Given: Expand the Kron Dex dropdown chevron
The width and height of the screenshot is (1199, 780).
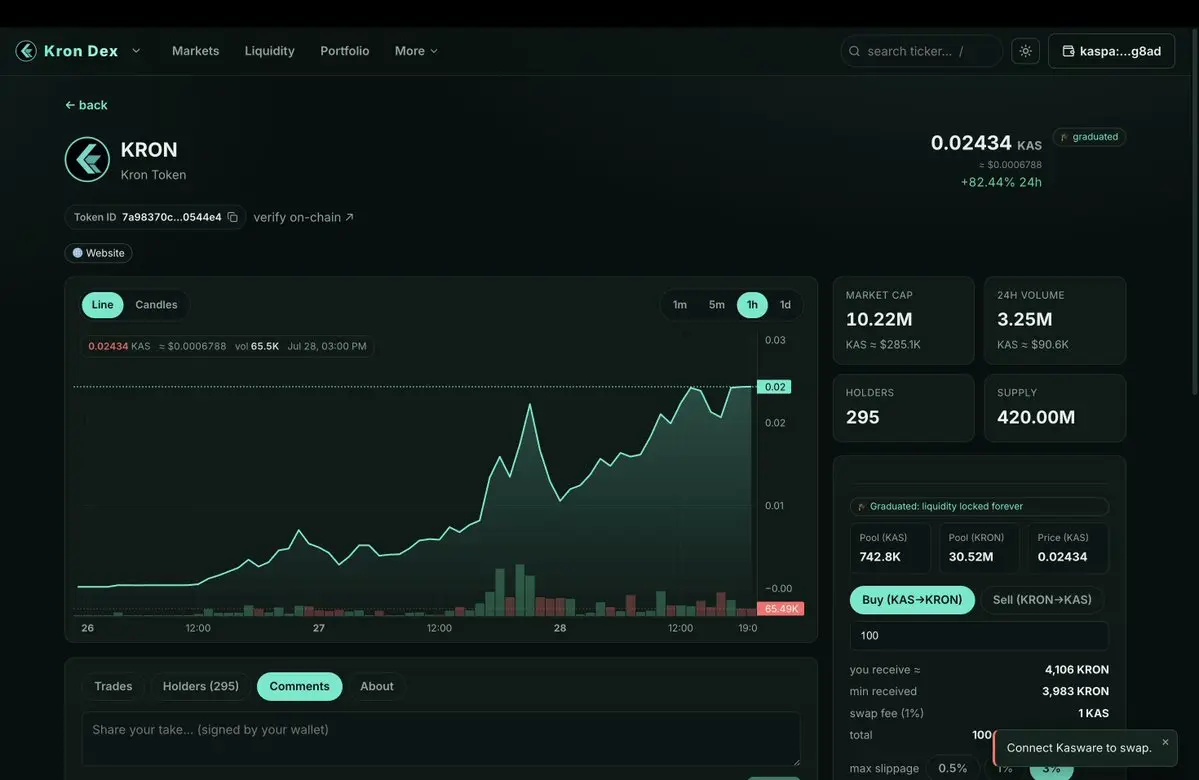Looking at the screenshot, I should tap(136, 51).
